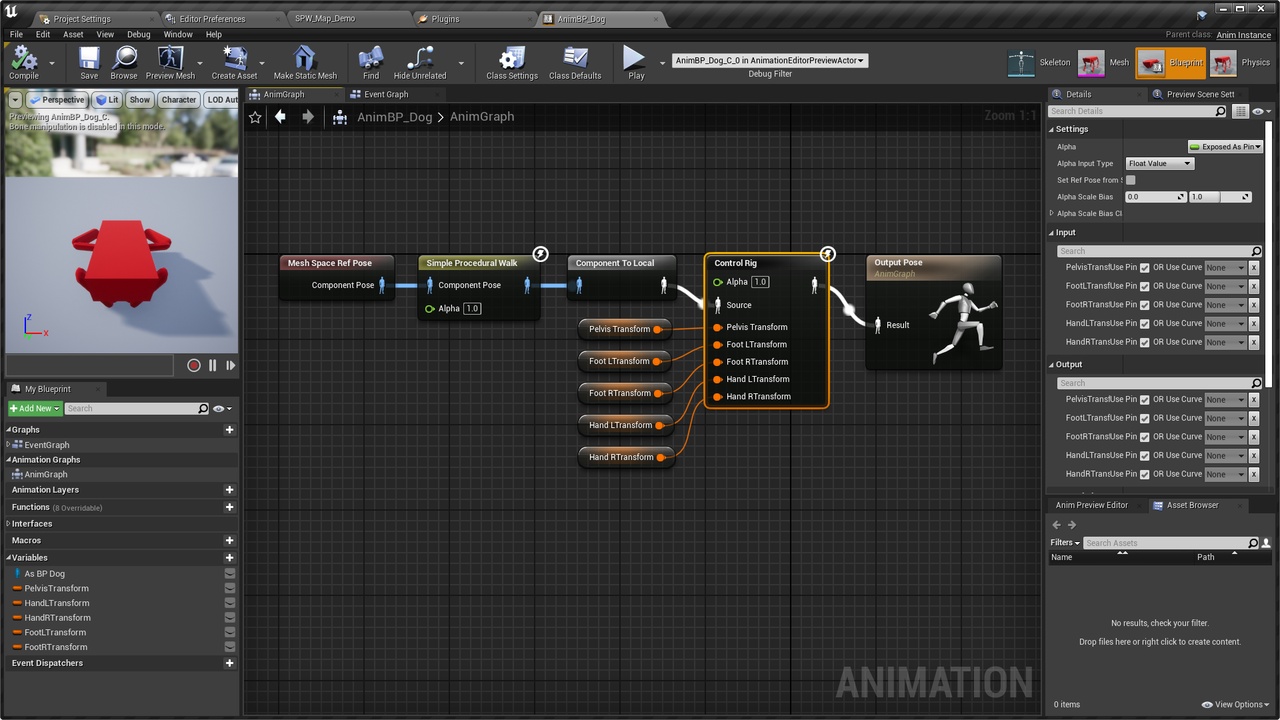Open Class Settings
1280x720 pixels.
coord(513,61)
